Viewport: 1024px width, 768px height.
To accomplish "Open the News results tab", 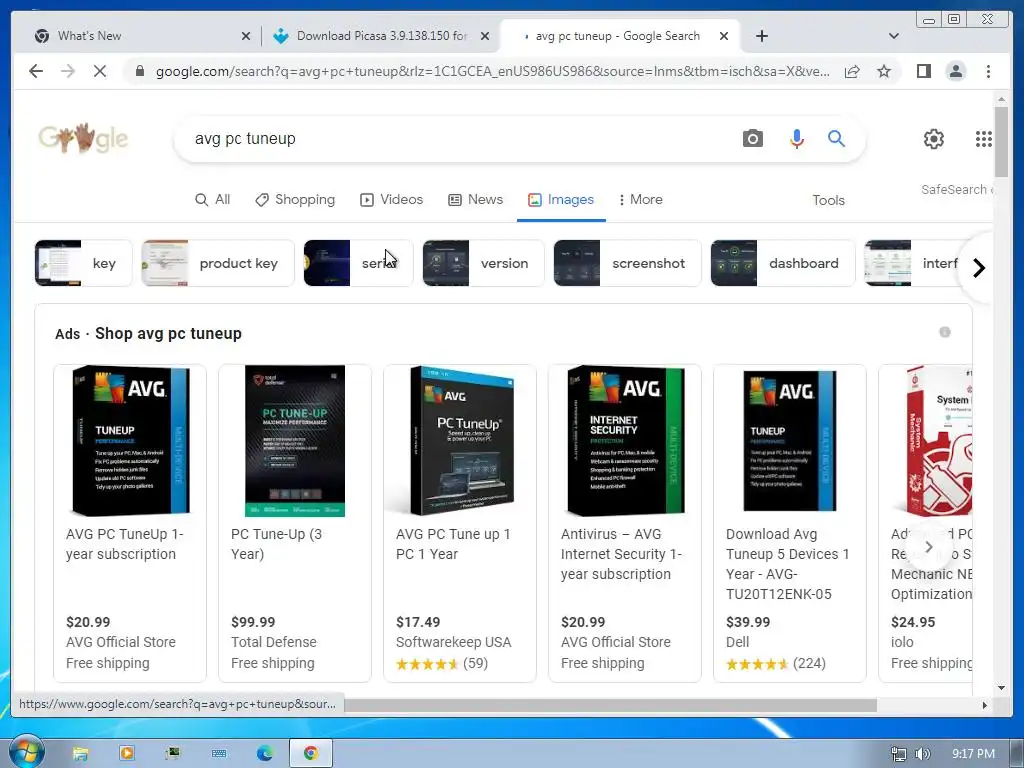I will [475, 200].
